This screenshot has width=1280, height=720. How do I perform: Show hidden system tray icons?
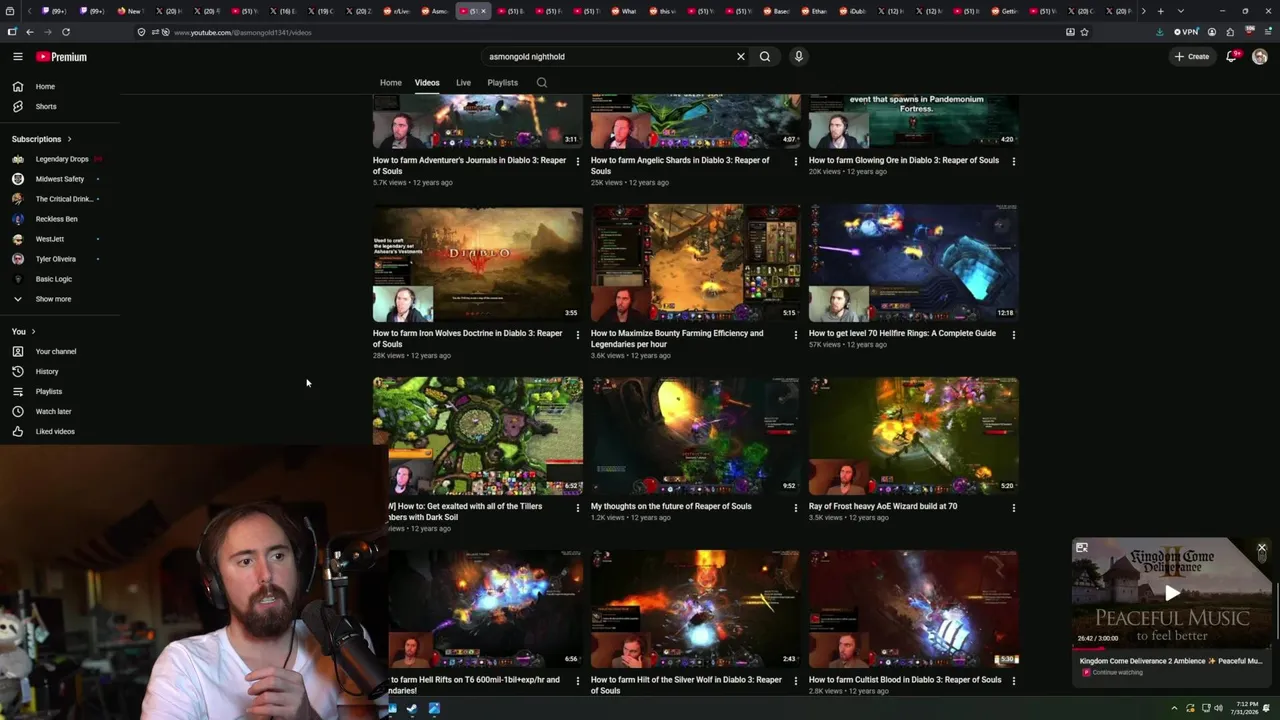point(1174,709)
